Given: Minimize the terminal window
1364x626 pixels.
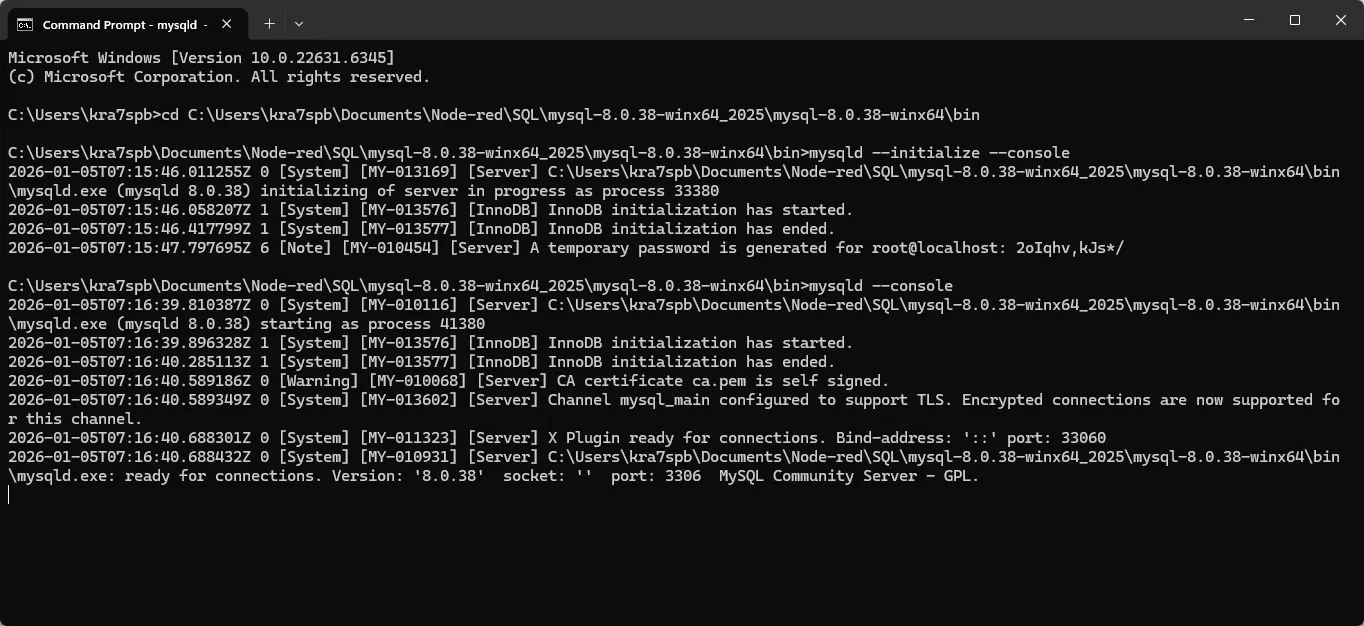Looking at the screenshot, I should tap(1249, 20).
